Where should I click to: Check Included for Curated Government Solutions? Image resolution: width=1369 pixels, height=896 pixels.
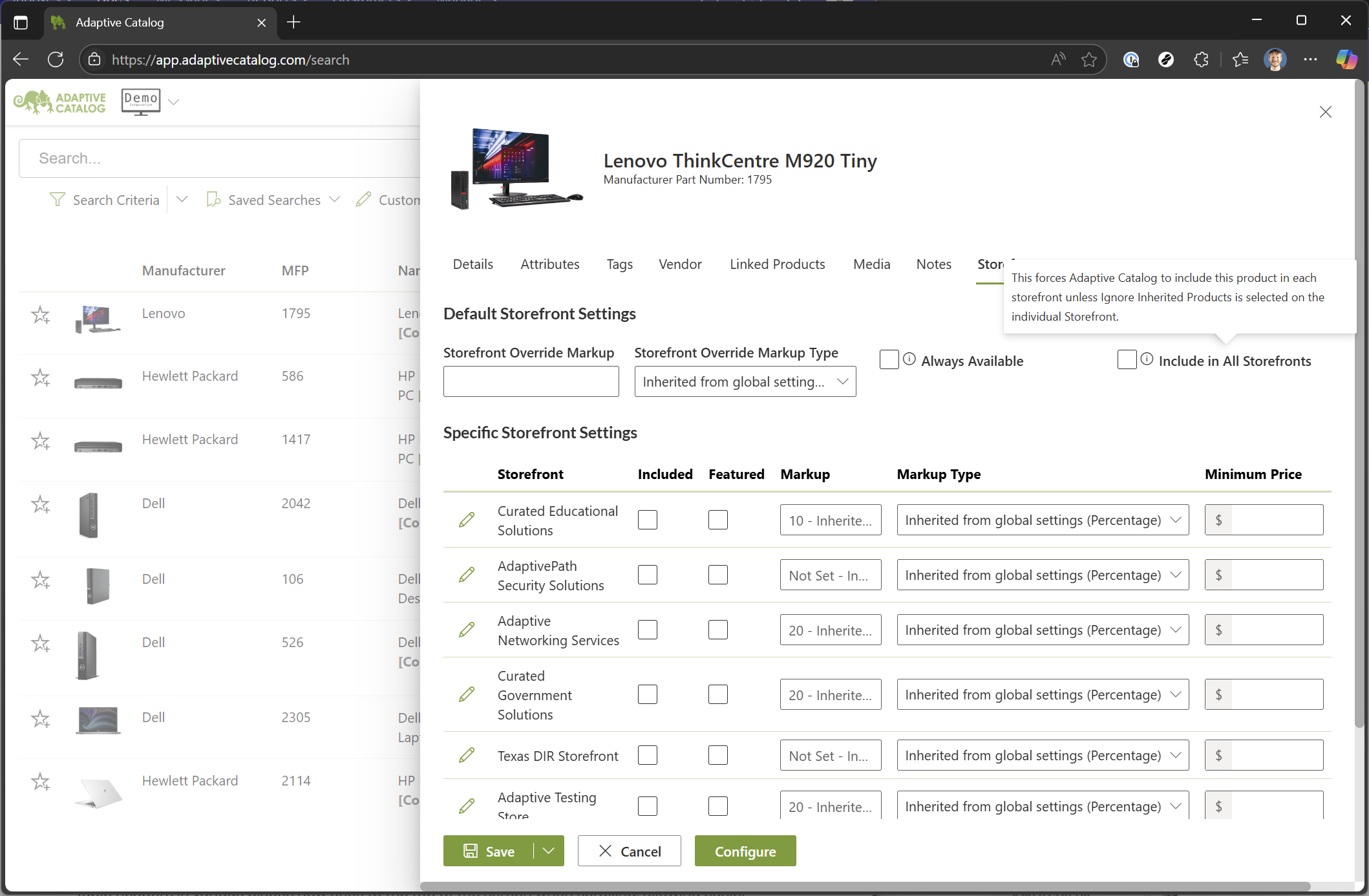pyautogui.click(x=648, y=694)
